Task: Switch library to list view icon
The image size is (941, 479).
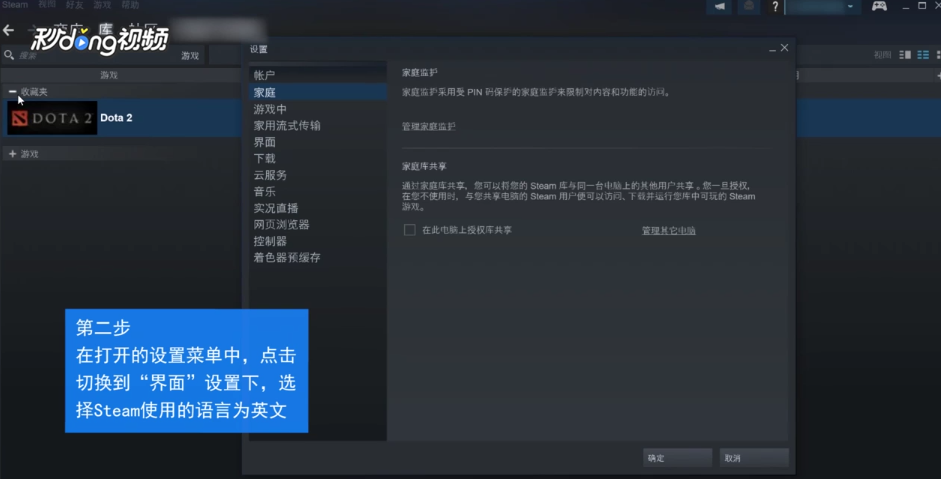Action: pyautogui.click(x=923, y=55)
